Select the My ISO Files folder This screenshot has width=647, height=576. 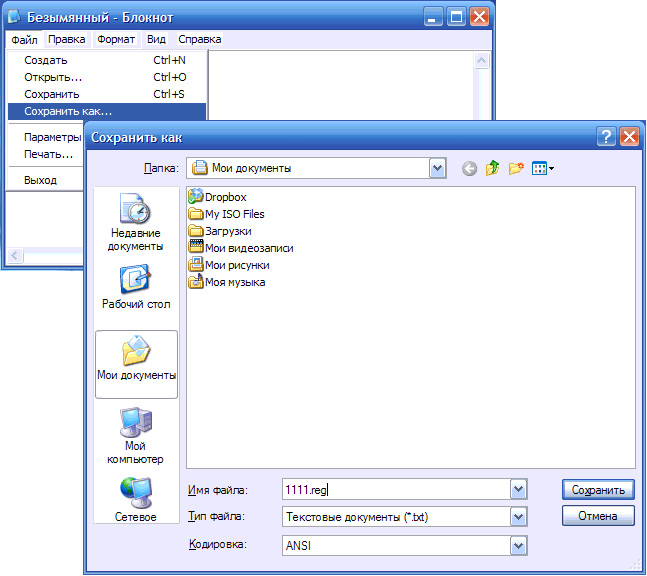pyautogui.click(x=226, y=214)
